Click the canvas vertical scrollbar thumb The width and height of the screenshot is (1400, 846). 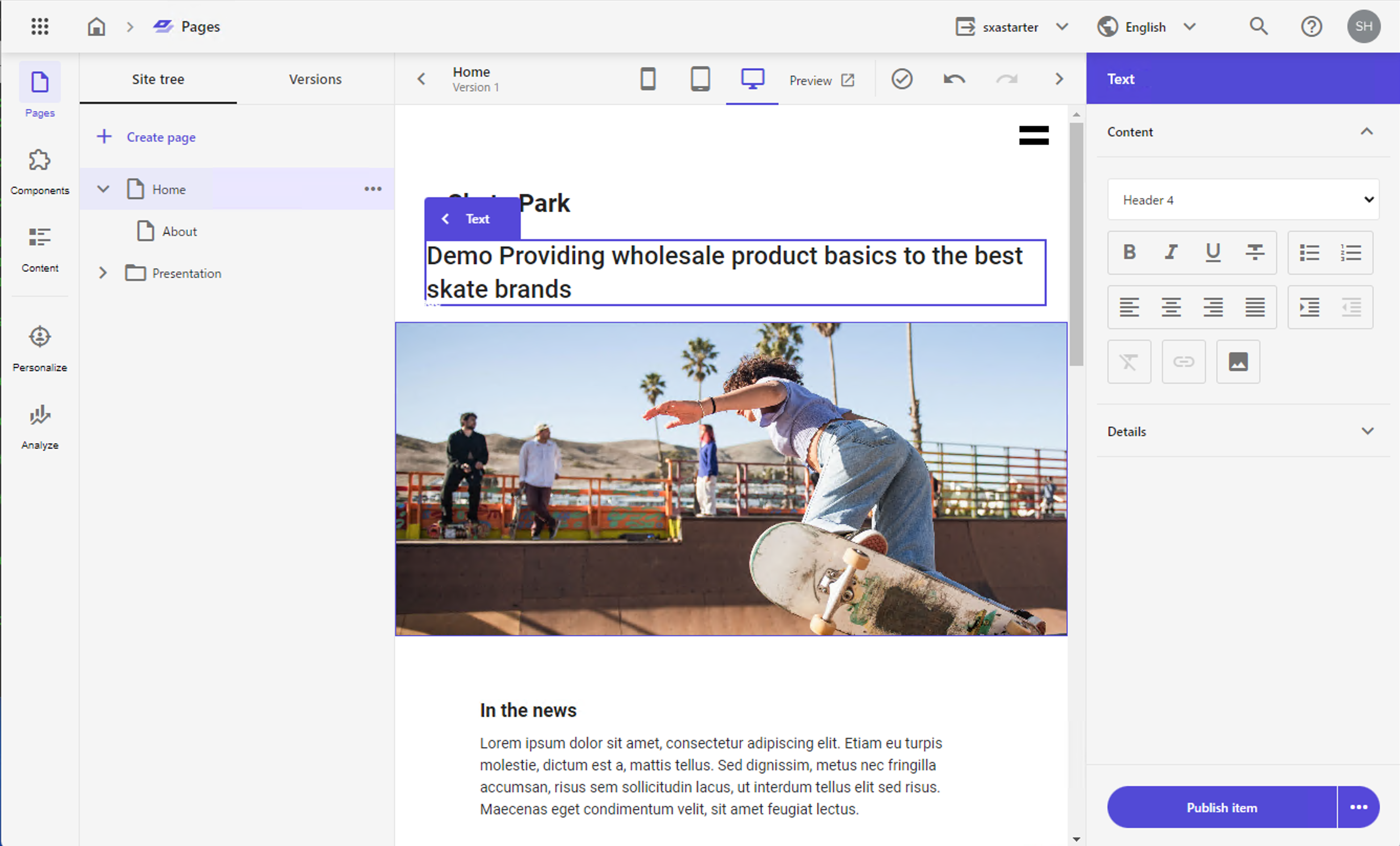[x=1076, y=244]
